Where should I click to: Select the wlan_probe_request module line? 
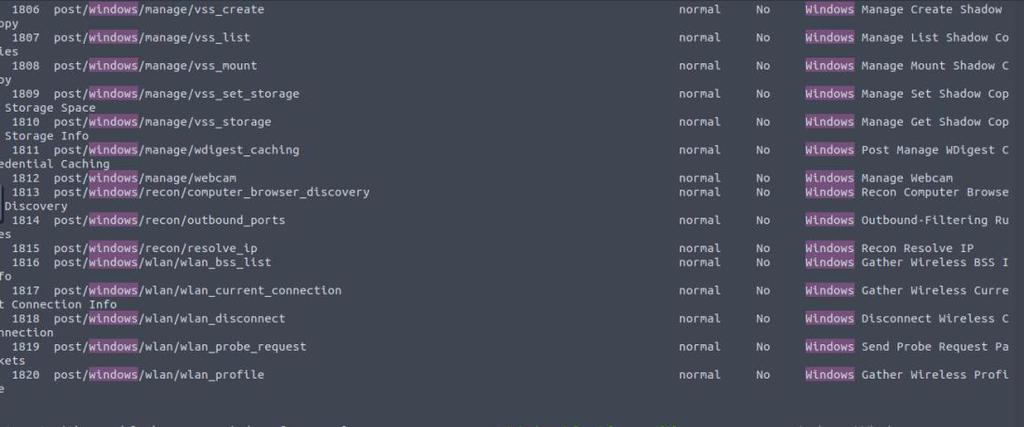pyautogui.click(x=180, y=347)
